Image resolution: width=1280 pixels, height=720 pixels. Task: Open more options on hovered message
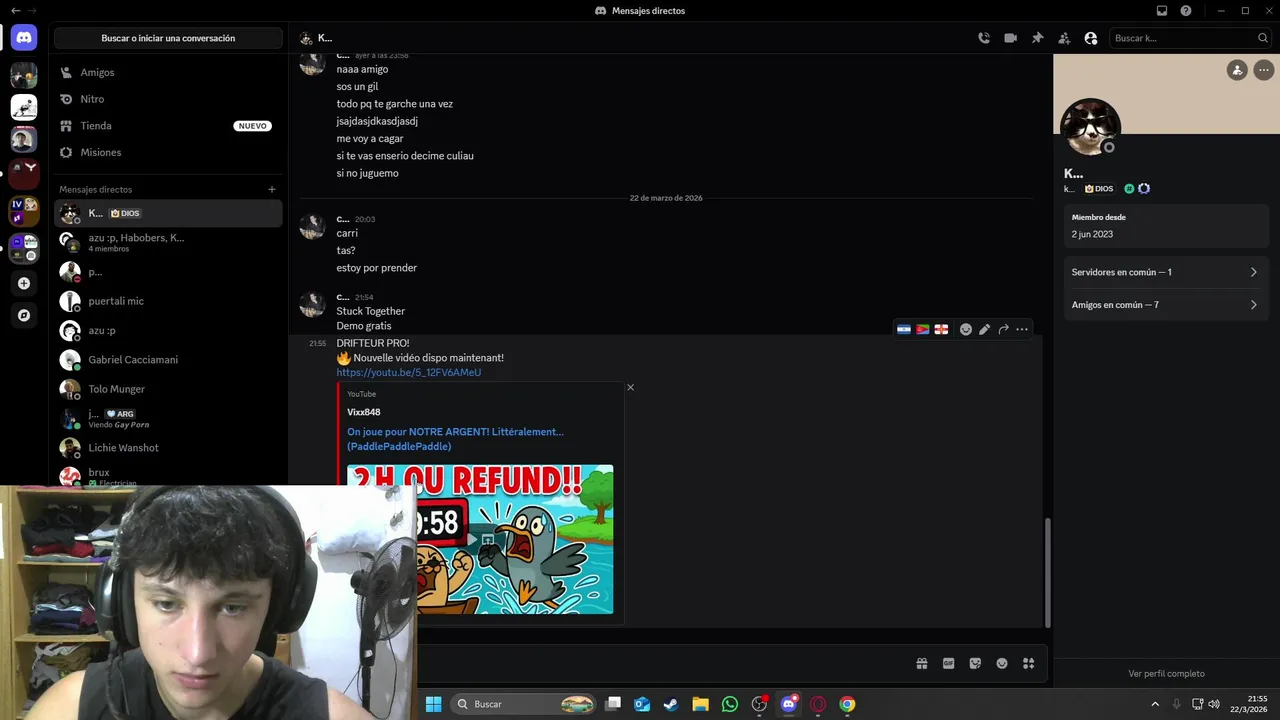pos(1022,329)
